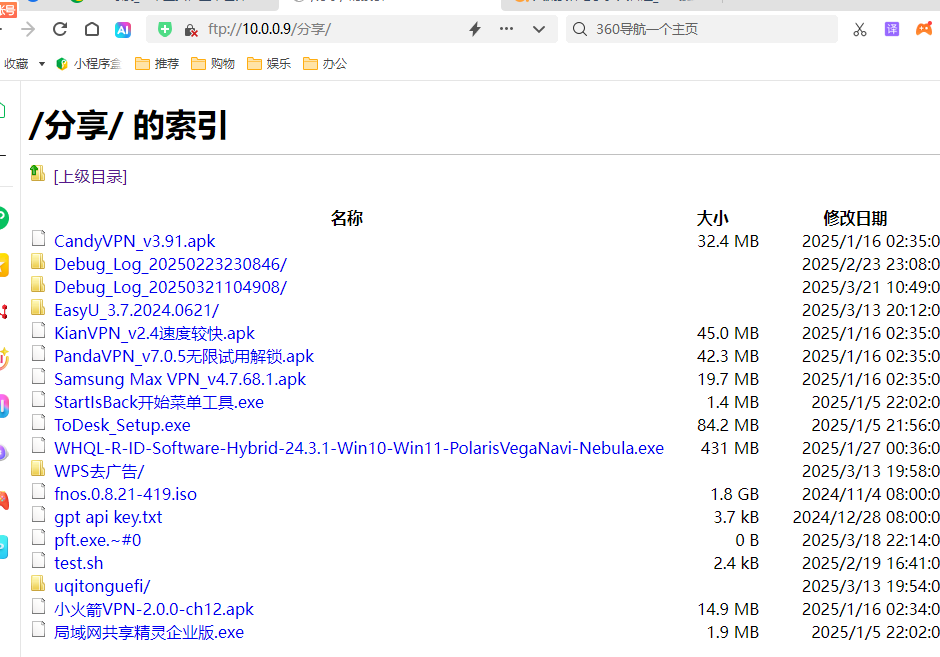
Task: Click the file icon beside test.sh
Action: 38,560
